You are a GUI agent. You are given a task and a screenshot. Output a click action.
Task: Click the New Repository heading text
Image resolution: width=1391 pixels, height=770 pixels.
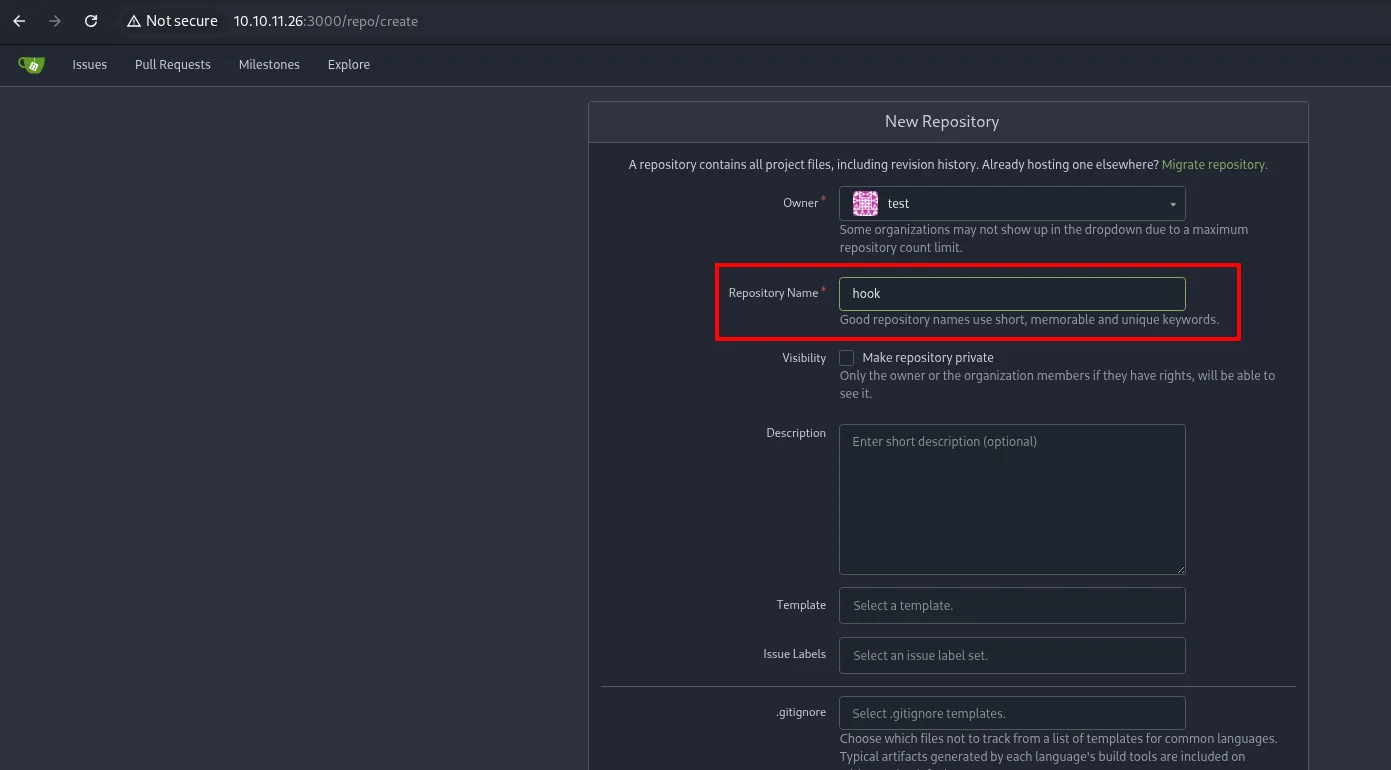(942, 122)
